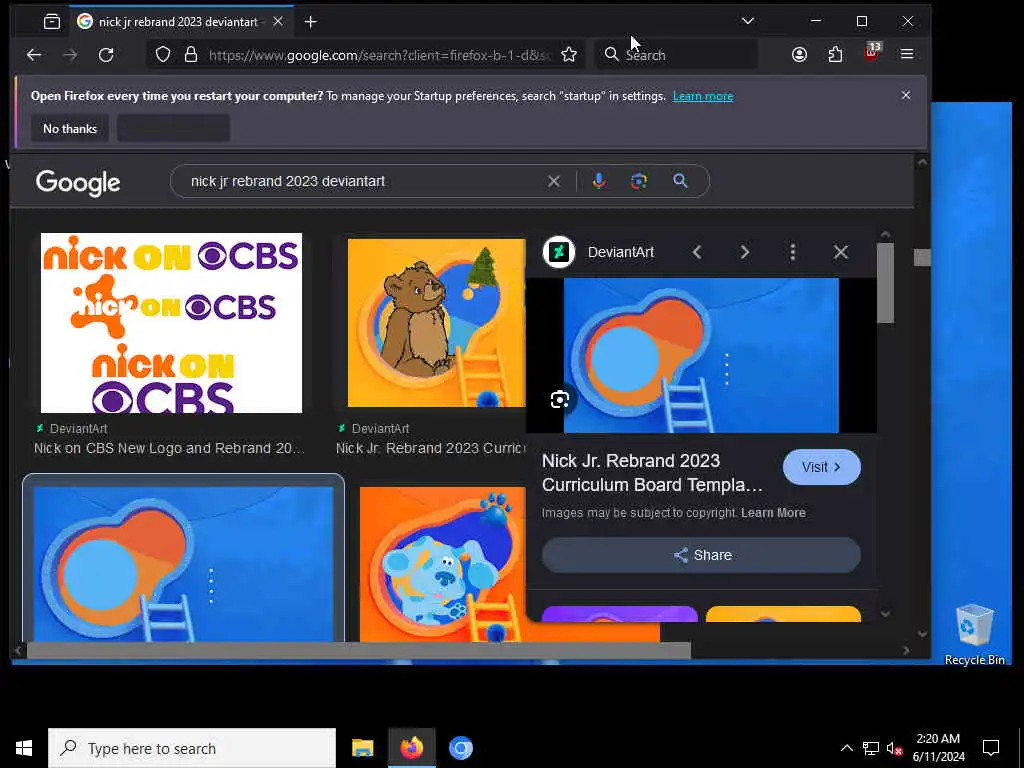Open File Explorer from taskbar
Screen dimensions: 1024x768
362,748
